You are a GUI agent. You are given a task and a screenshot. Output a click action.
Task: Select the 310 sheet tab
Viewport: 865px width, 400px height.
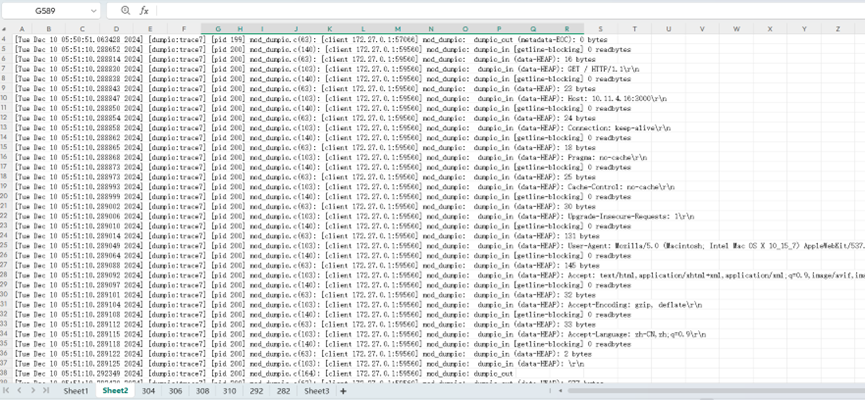click(229, 392)
